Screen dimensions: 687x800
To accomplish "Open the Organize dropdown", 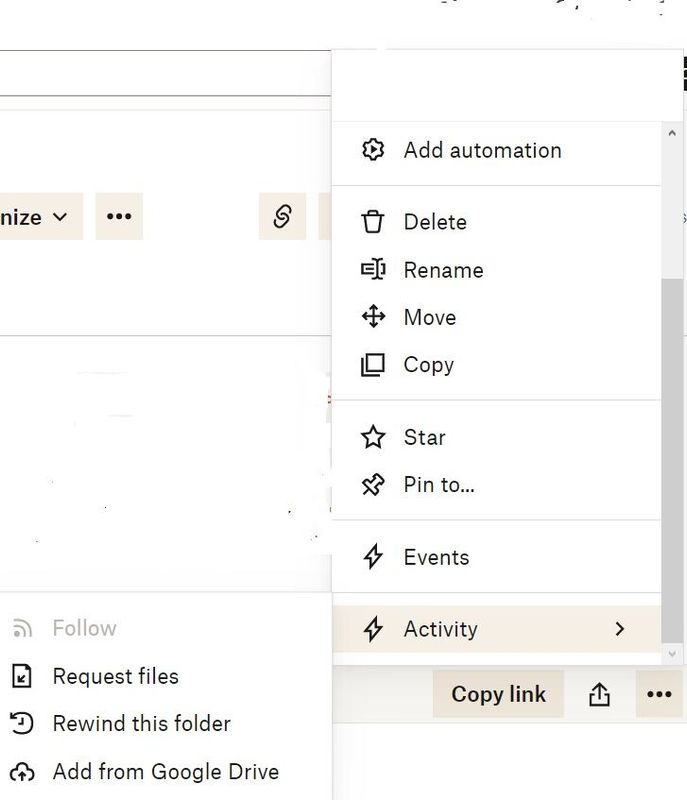I will 36,217.
